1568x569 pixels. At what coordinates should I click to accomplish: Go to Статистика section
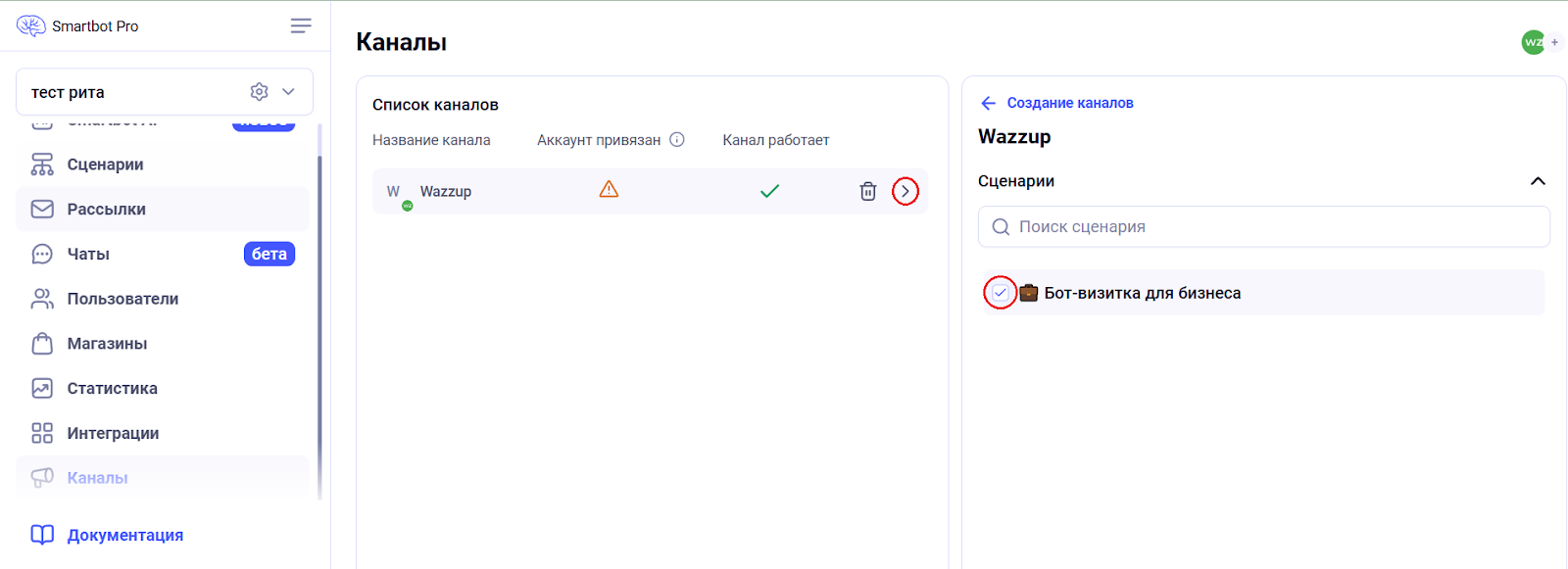click(112, 389)
